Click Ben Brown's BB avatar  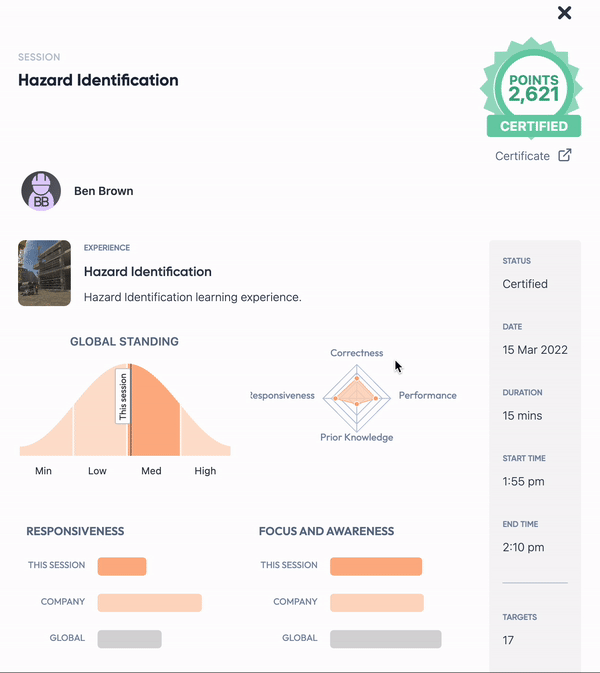(41, 191)
